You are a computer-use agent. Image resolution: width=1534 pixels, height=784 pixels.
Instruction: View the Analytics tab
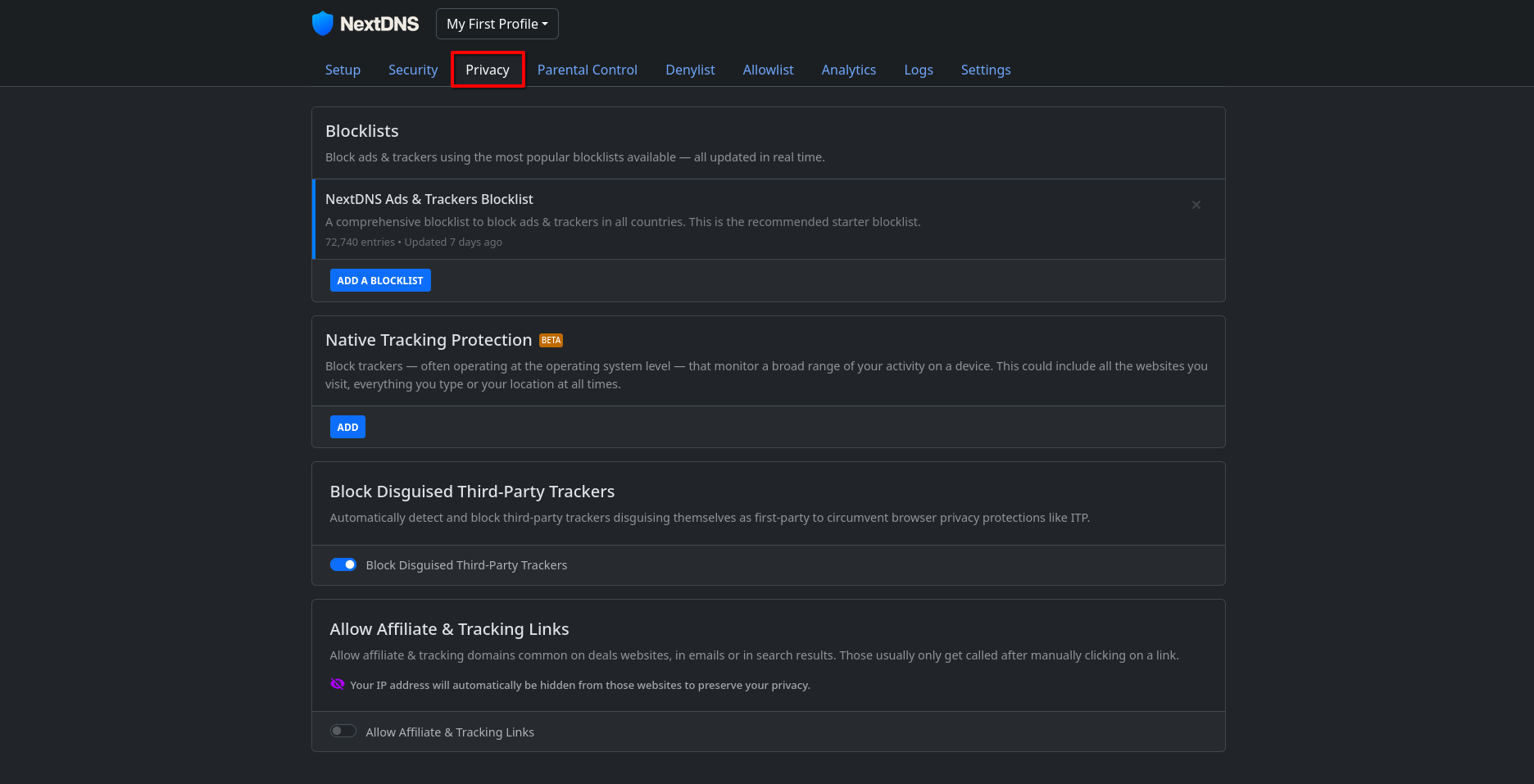849,70
